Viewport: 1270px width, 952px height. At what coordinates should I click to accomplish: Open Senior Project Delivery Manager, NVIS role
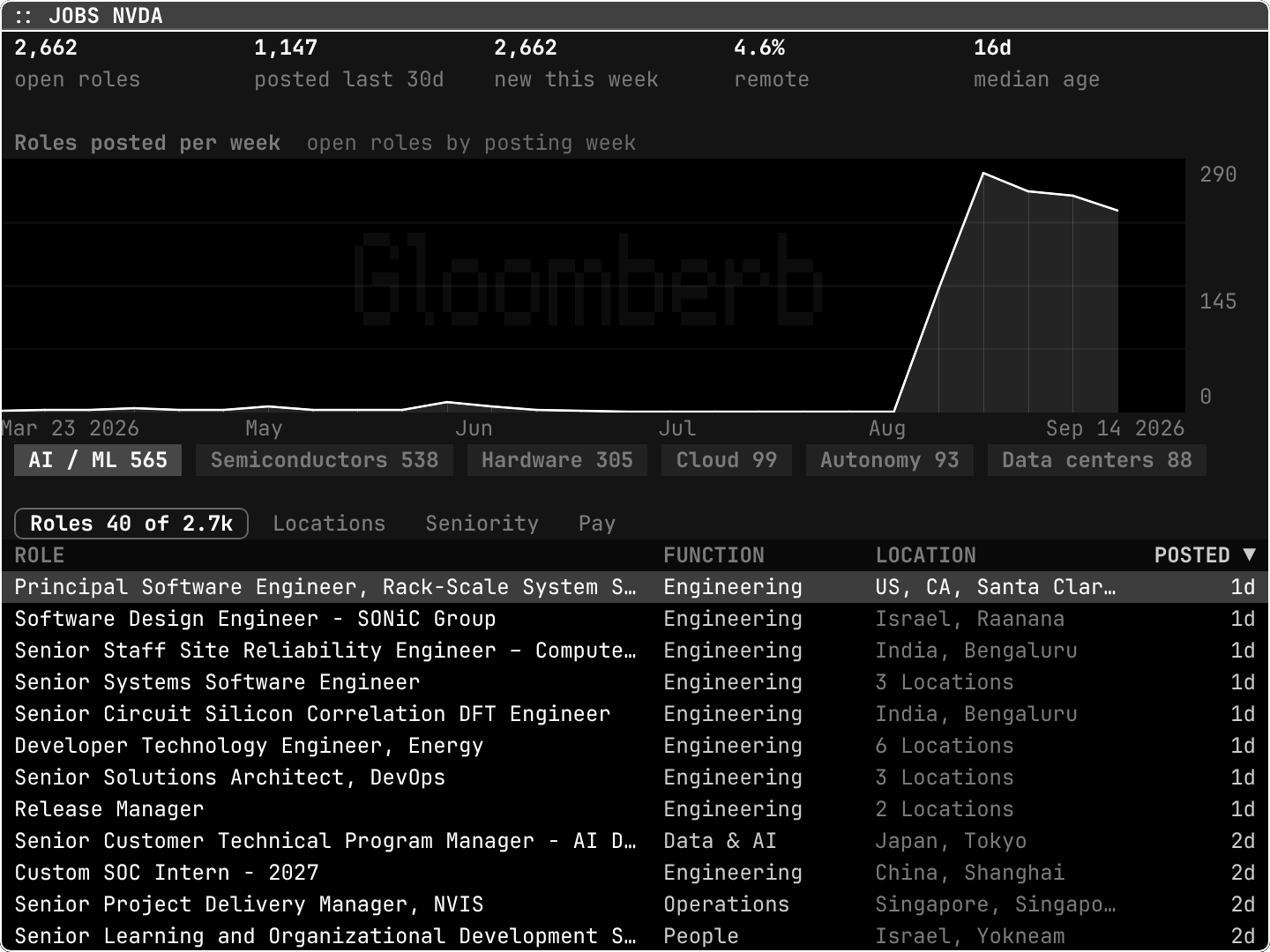[635, 904]
